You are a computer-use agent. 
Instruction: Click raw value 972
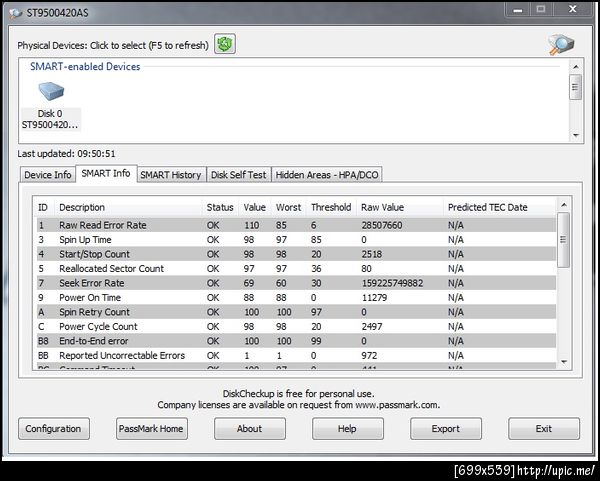(x=369, y=355)
